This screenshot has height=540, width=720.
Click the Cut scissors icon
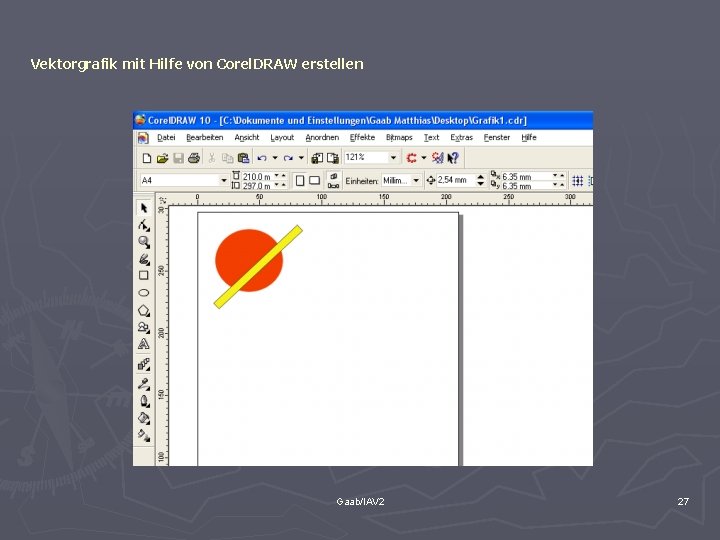click(x=212, y=158)
